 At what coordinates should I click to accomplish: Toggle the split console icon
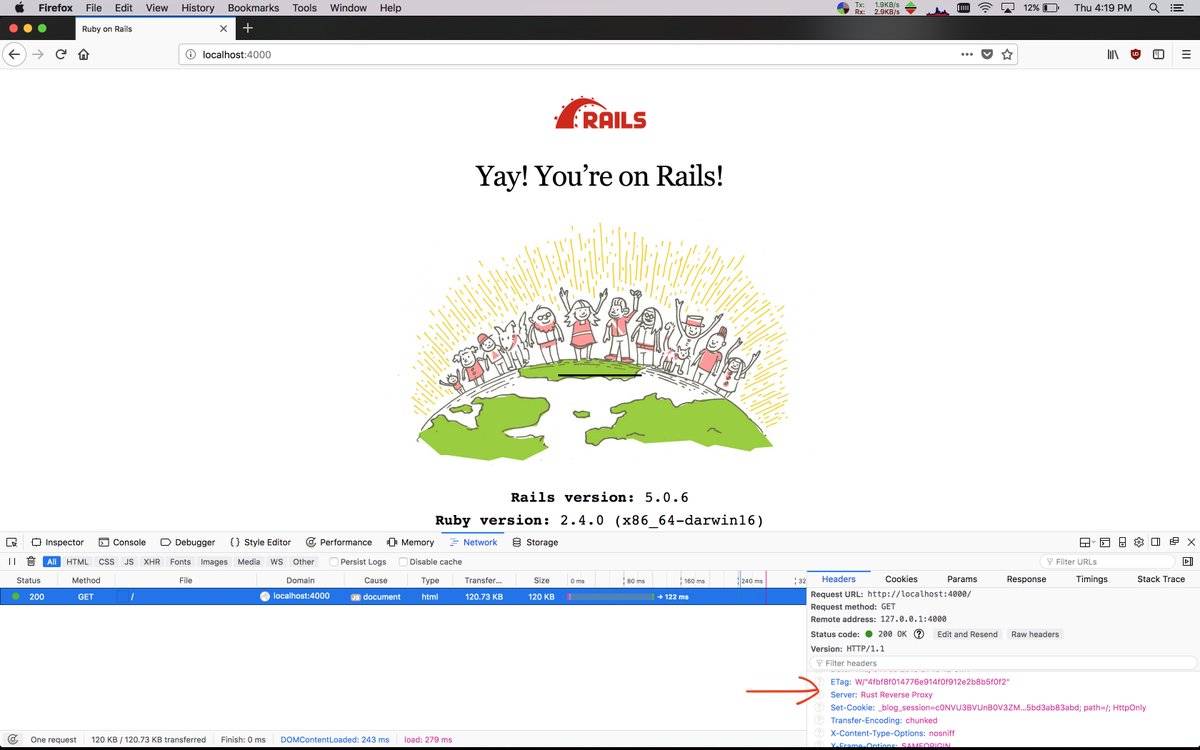click(1105, 542)
